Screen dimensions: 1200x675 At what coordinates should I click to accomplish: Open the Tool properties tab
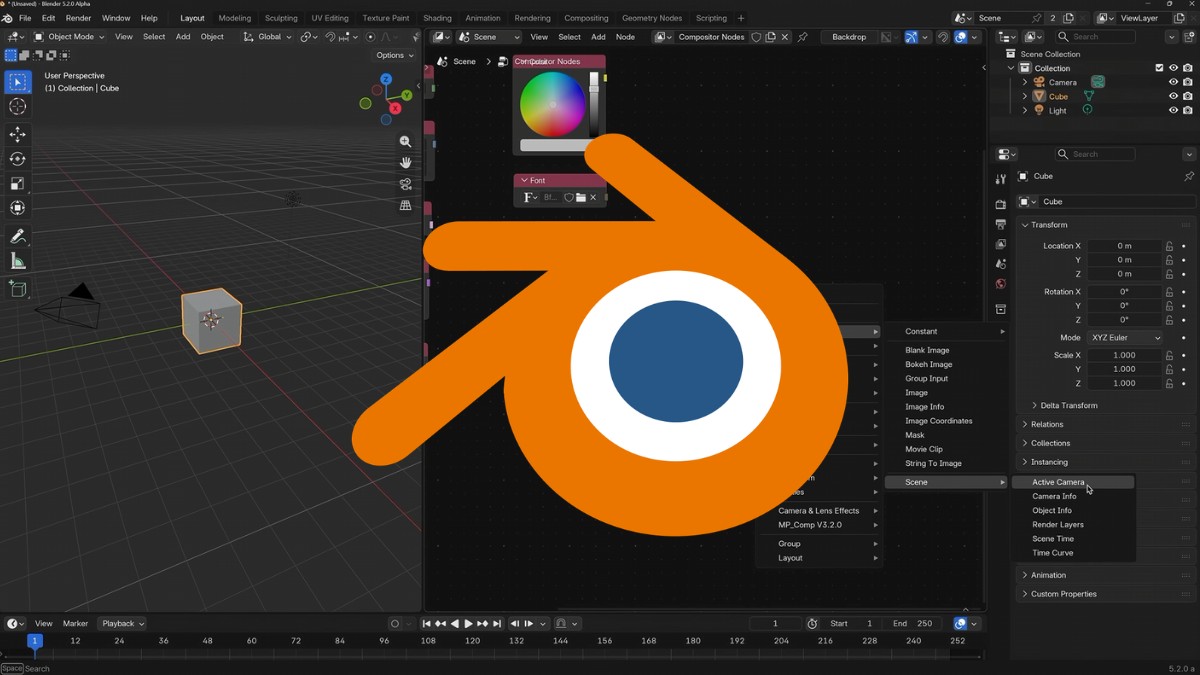click(1001, 179)
